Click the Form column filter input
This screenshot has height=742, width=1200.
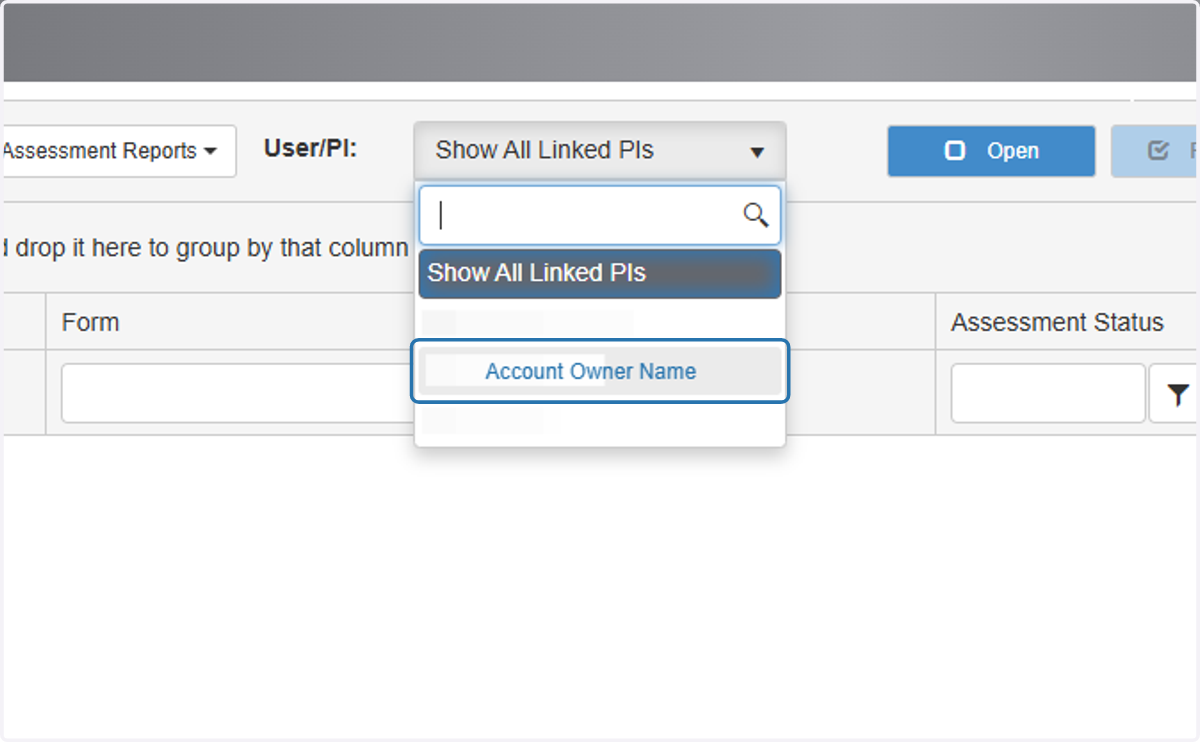(238, 393)
